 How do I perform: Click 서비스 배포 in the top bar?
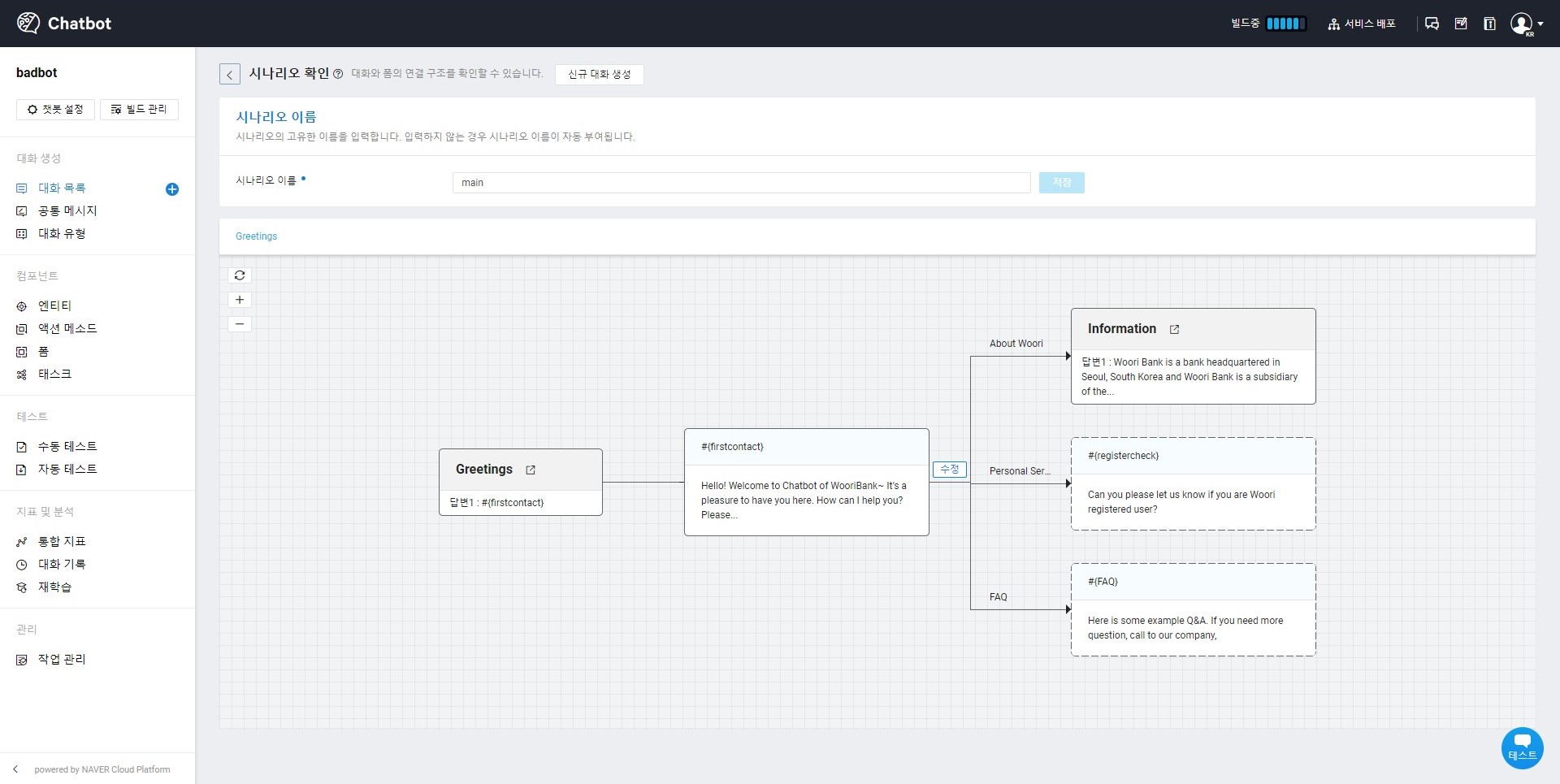1362,24
